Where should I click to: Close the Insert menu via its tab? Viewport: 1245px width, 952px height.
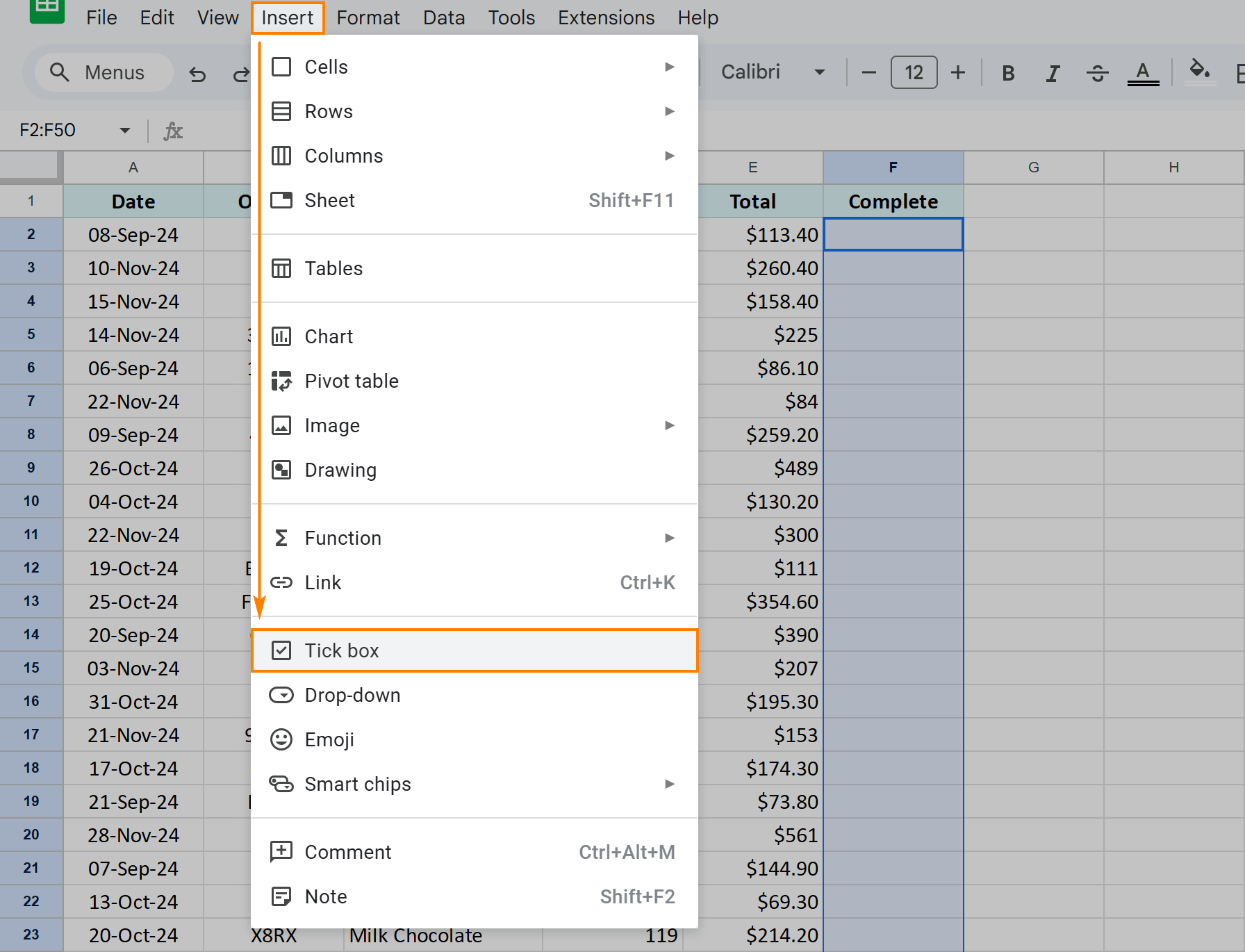[x=288, y=17]
